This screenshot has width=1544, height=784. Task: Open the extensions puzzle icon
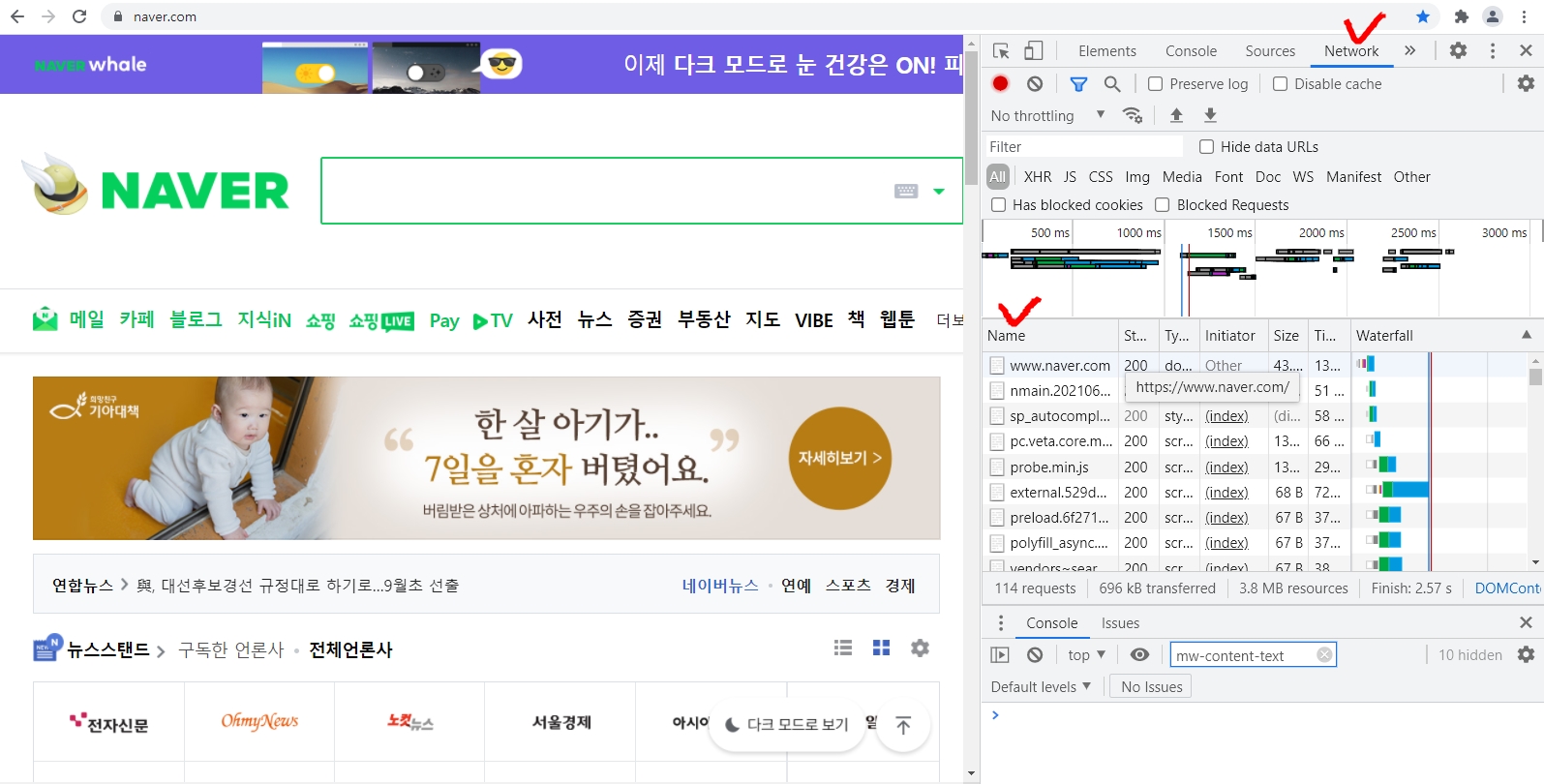1462,16
